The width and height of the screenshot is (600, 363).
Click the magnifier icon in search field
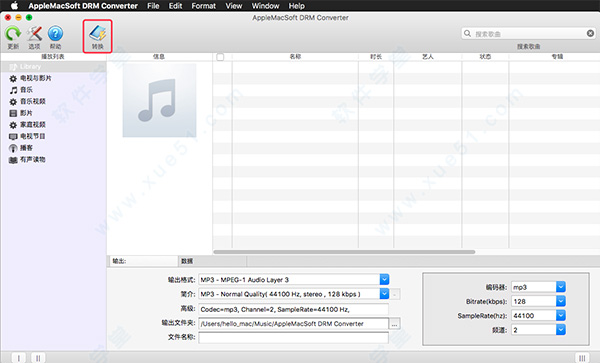point(467,34)
